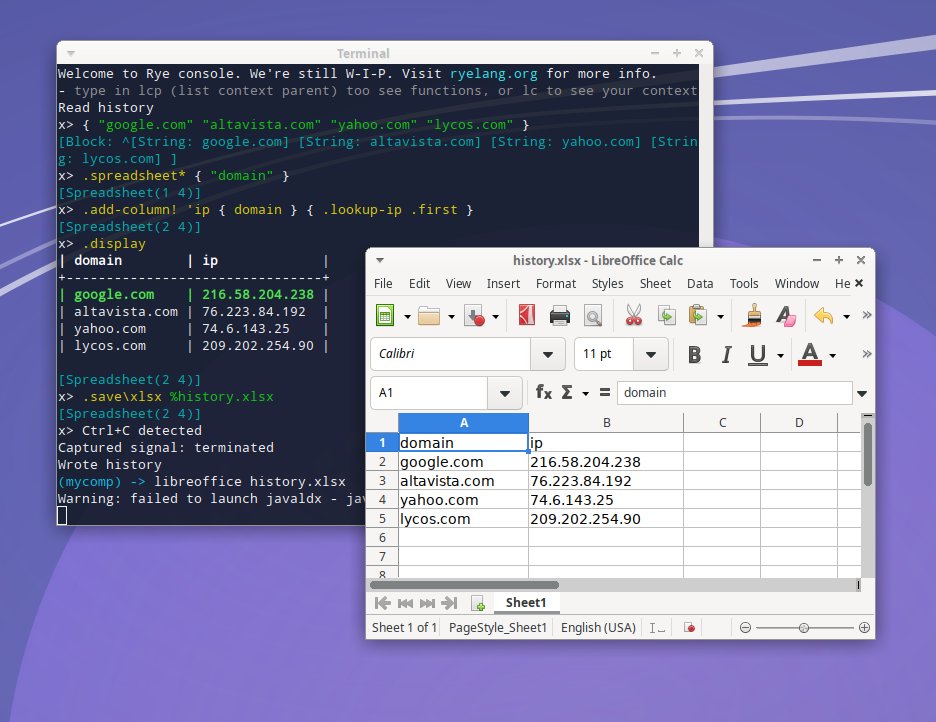Click the horizontal scrollbar in Calc

point(464,585)
